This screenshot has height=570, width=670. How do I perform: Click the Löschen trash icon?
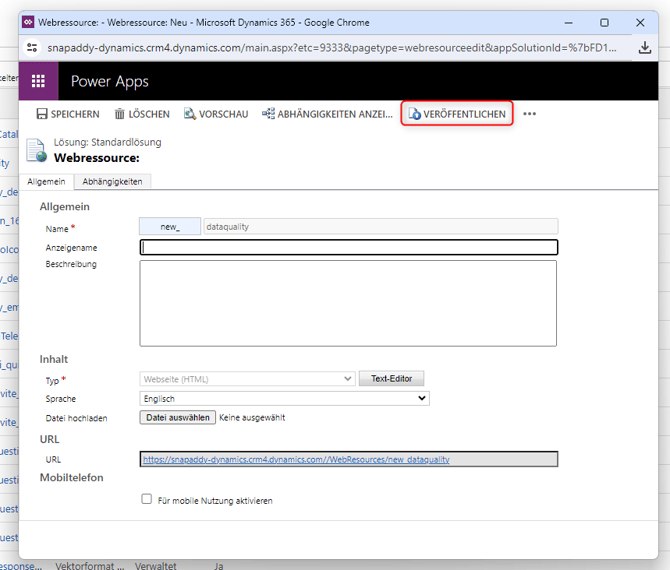pos(120,114)
